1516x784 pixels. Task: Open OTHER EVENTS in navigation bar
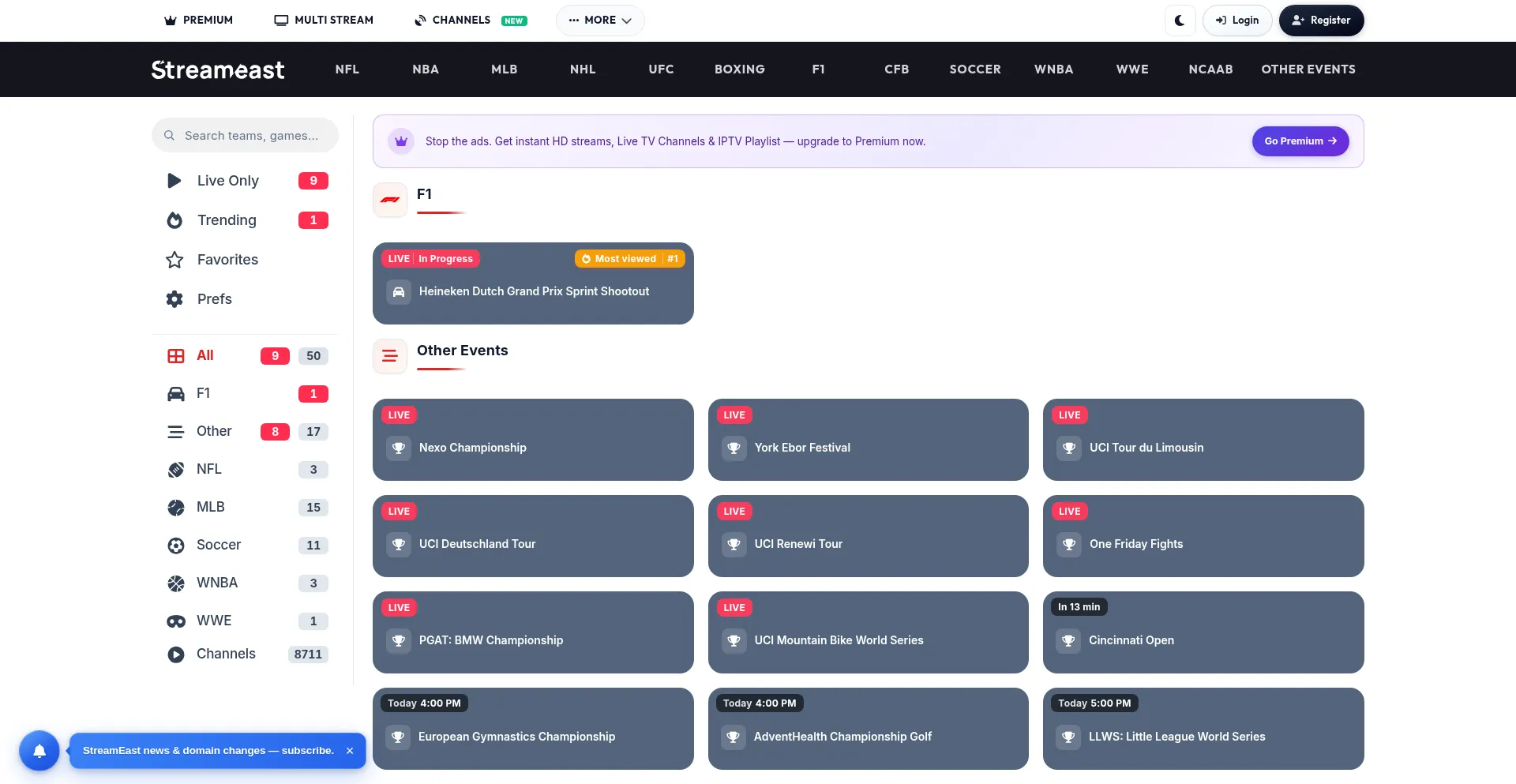pyautogui.click(x=1308, y=69)
